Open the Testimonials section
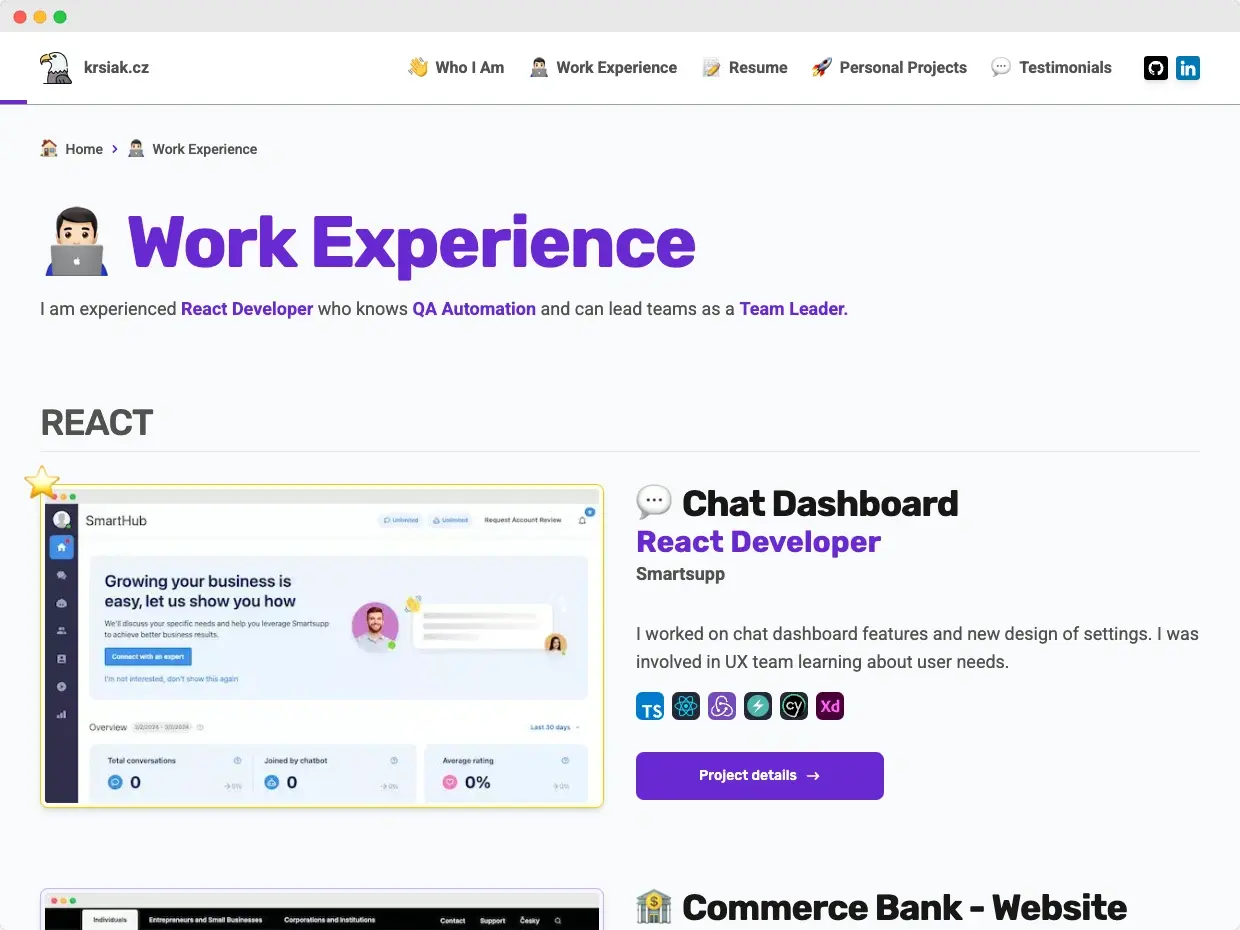This screenshot has height=930, width=1240. coord(1051,68)
